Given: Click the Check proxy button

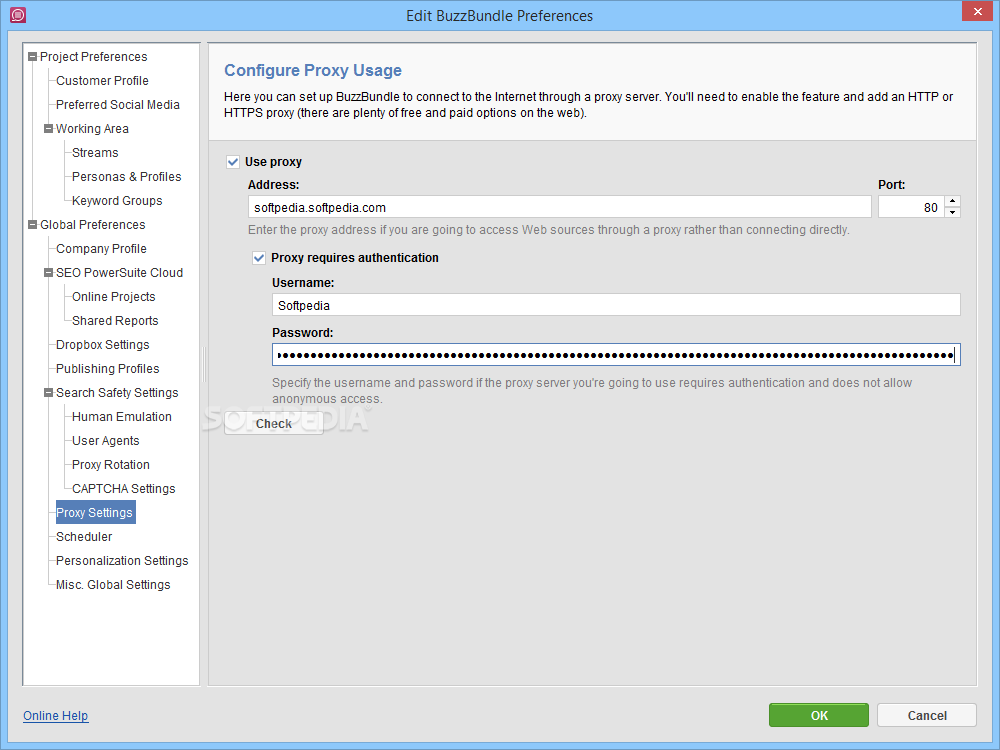Looking at the screenshot, I should (274, 423).
